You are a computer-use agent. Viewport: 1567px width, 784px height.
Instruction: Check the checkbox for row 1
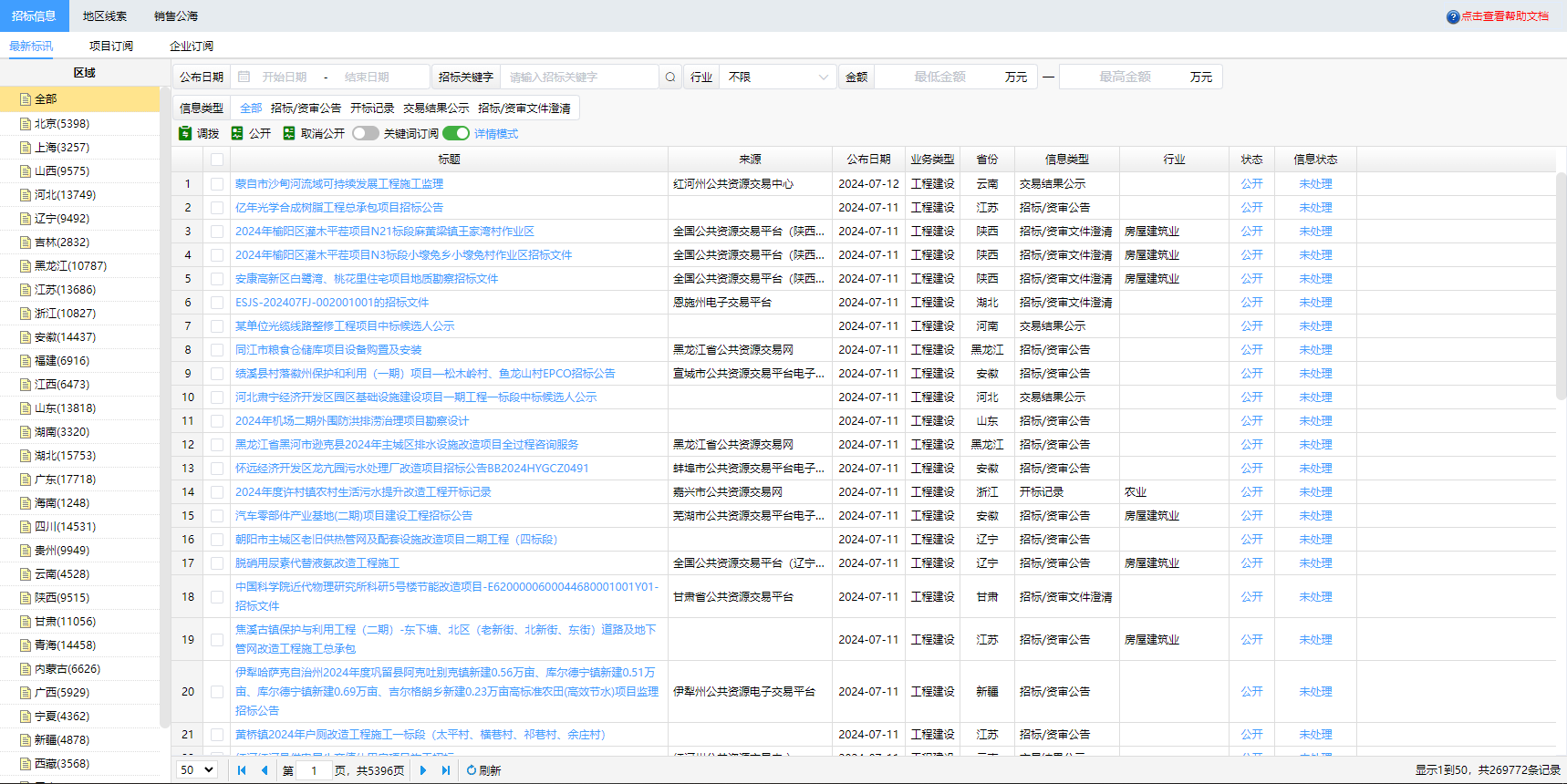click(x=216, y=183)
